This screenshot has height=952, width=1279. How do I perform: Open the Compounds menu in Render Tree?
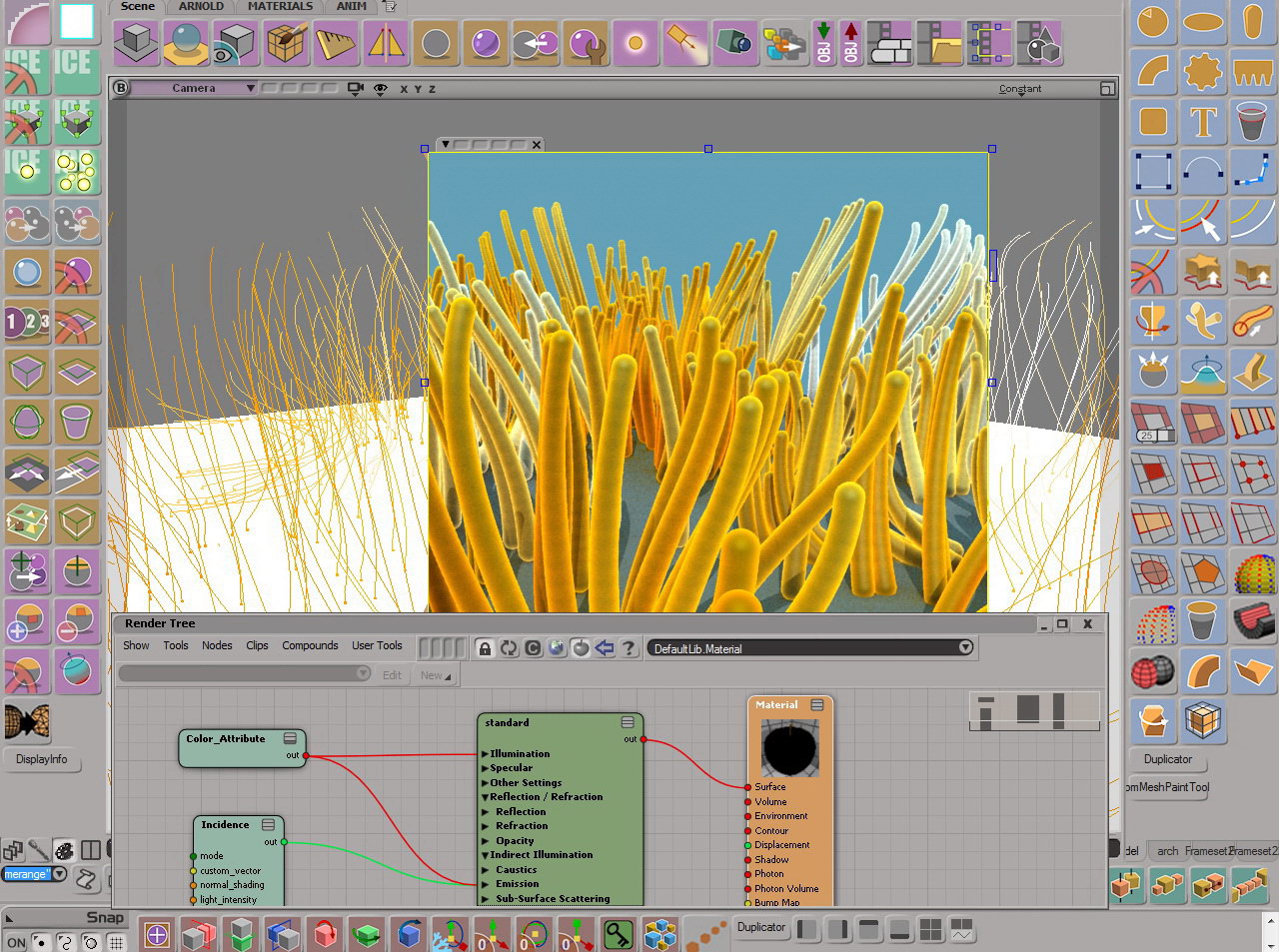pyautogui.click(x=310, y=645)
